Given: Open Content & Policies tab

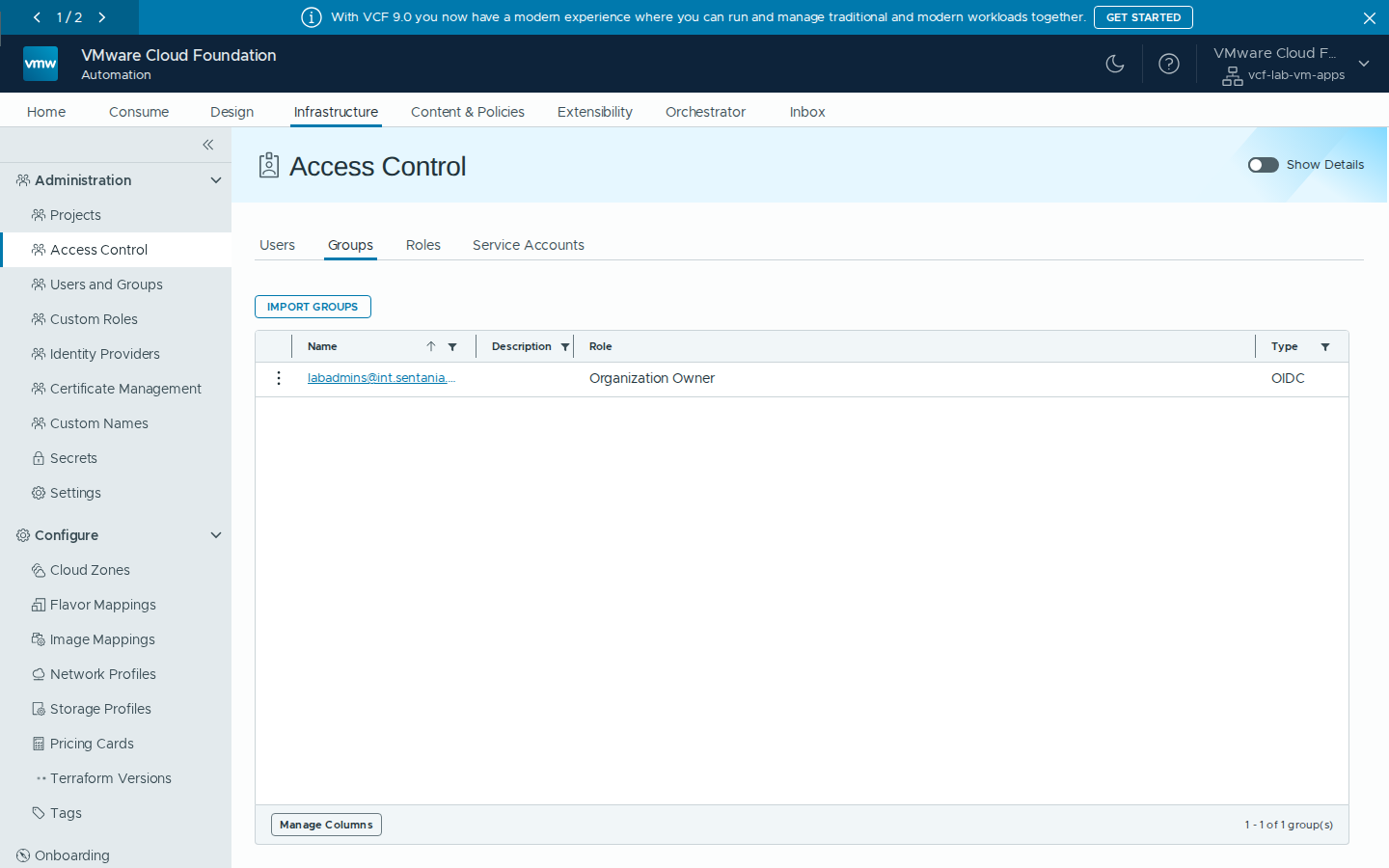Looking at the screenshot, I should (468, 112).
